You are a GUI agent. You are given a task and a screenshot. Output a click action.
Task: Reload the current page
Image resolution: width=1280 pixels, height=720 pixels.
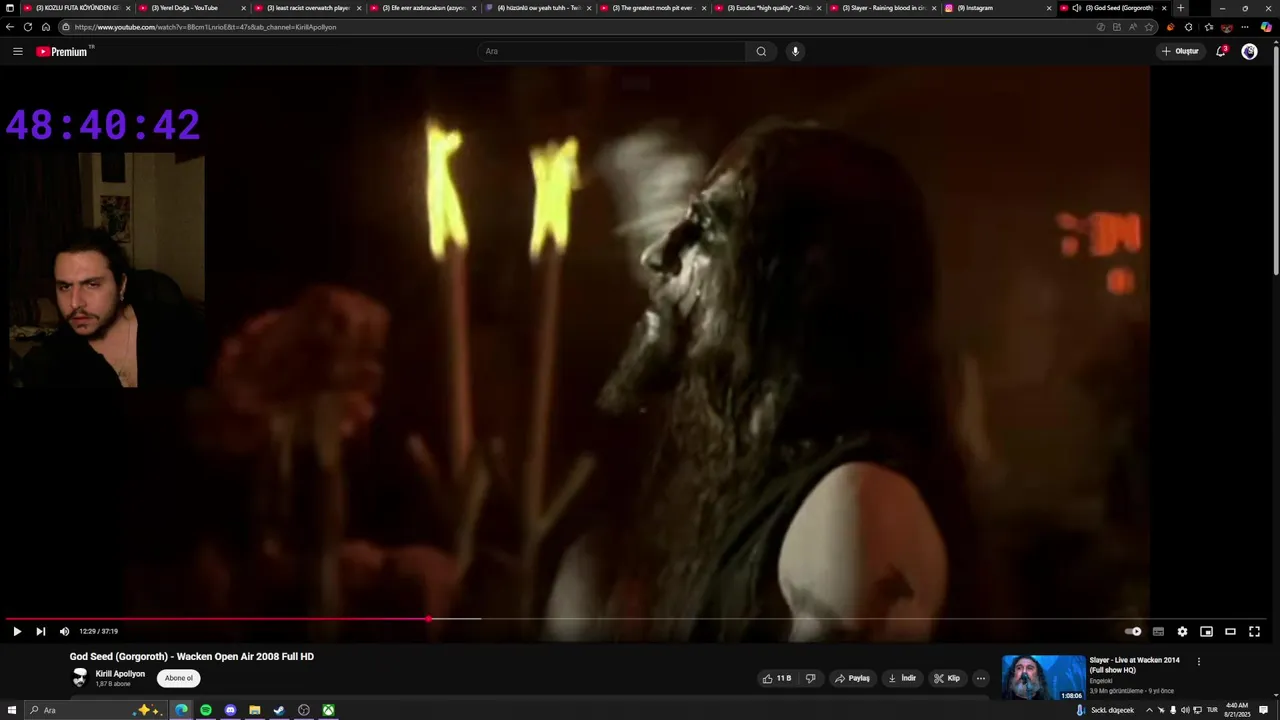(x=28, y=27)
